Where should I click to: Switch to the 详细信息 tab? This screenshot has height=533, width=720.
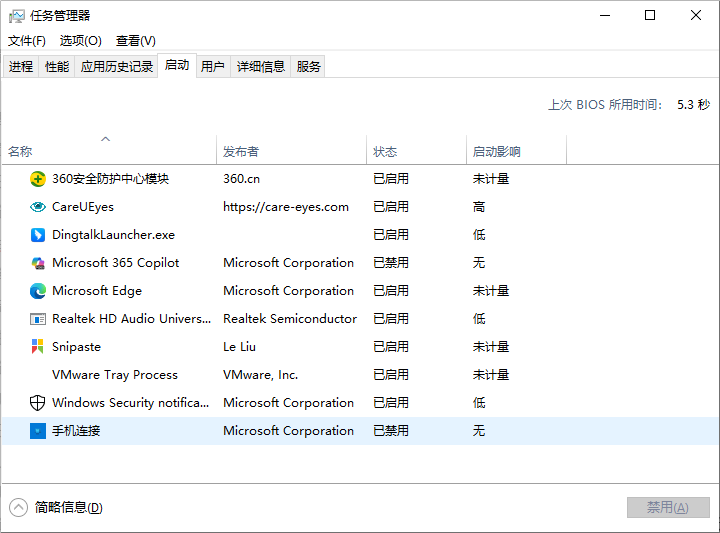pos(260,67)
